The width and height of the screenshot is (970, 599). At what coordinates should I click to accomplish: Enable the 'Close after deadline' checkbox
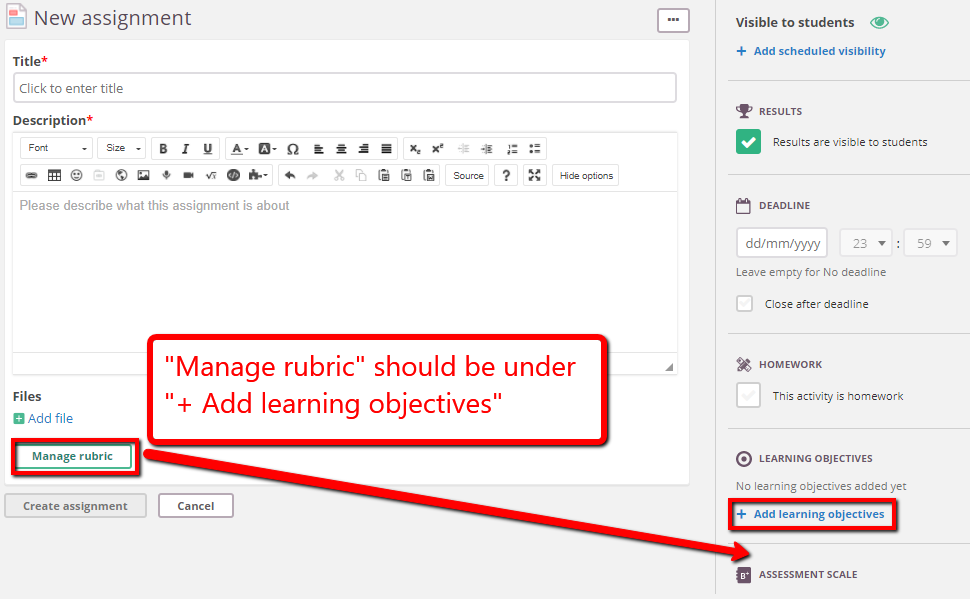pyautogui.click(x=745, y=303)
